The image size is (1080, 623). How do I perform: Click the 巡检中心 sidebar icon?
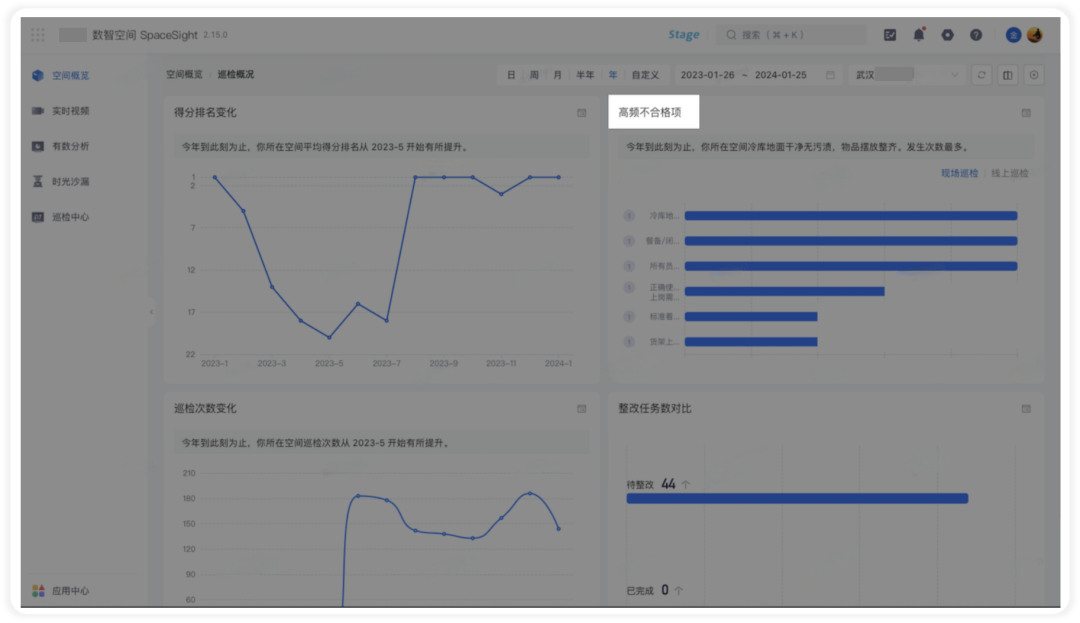tap(38, 217)
